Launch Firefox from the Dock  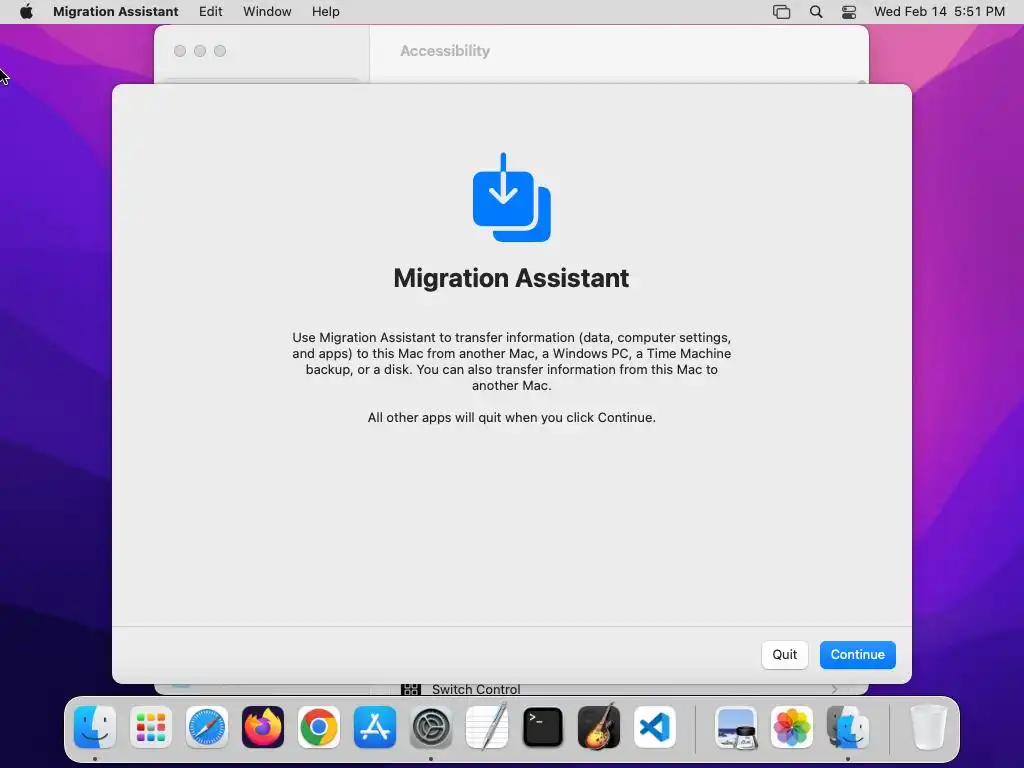click(263, 727)
